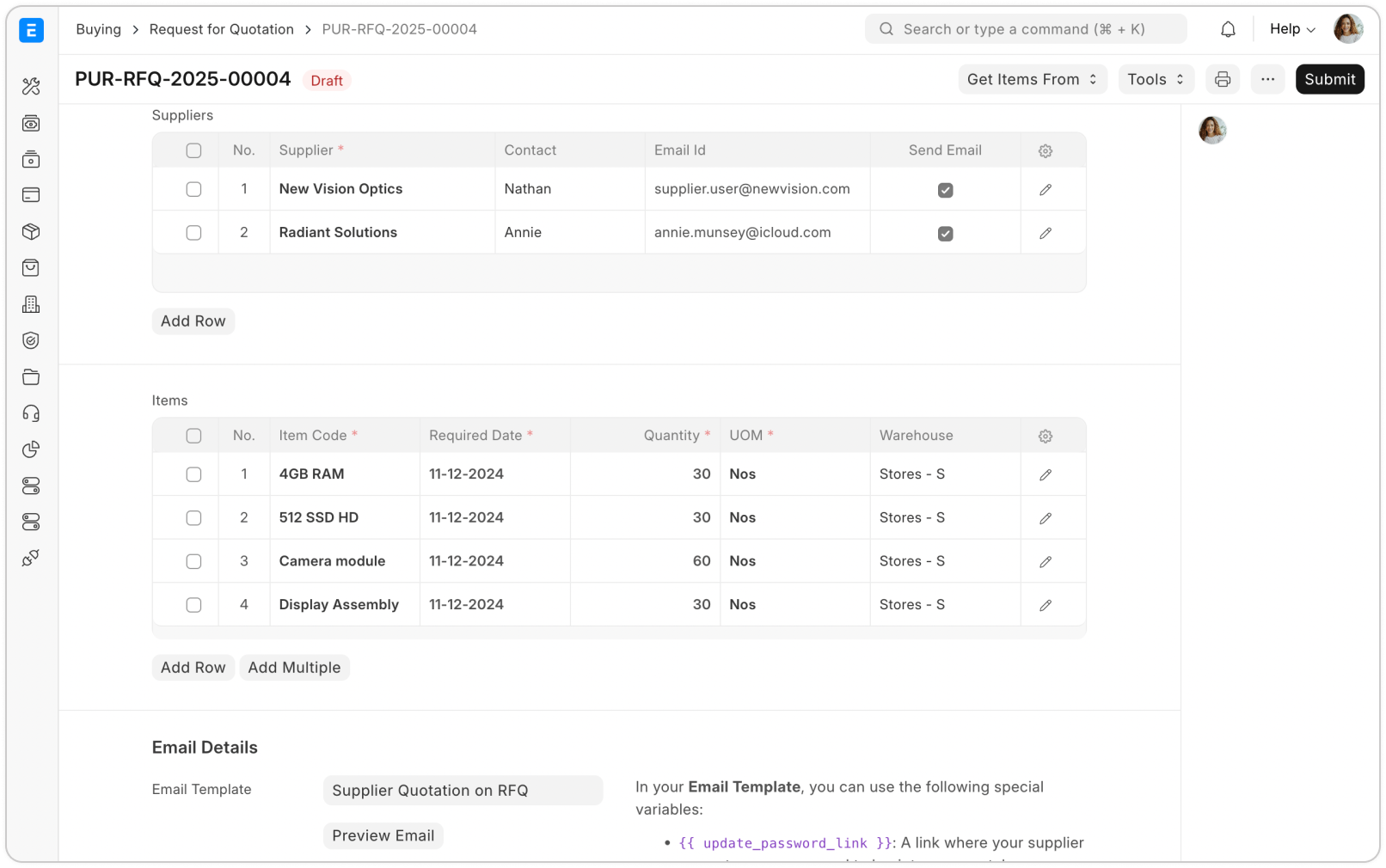Select the pie chart analytics sidebar icon

(x=31, y=449)
